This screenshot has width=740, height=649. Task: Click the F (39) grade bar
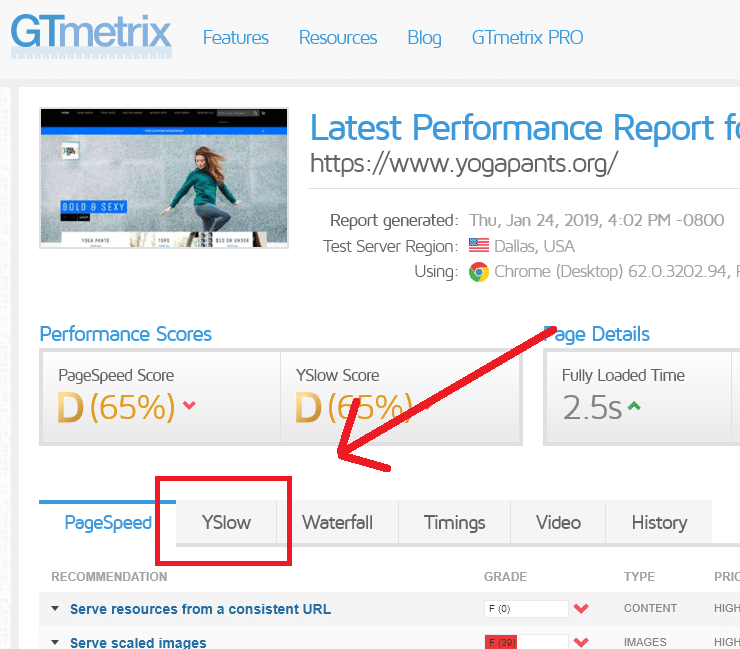(526, 642)
